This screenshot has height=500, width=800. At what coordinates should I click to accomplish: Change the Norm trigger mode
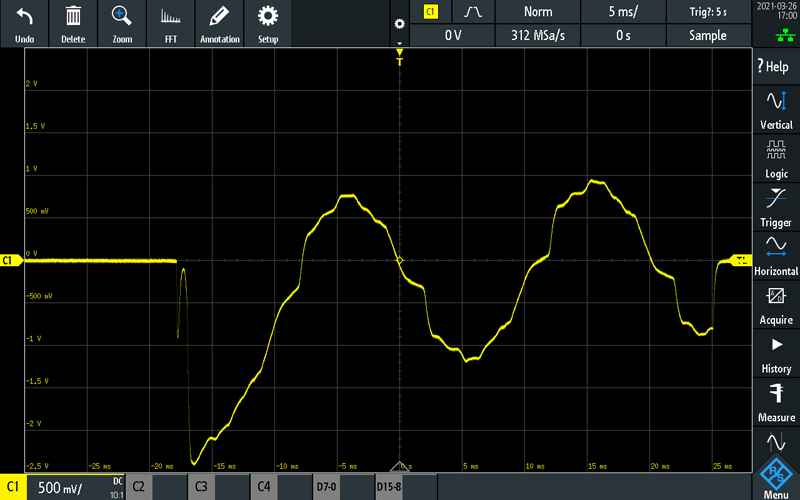[x=538, y=12]
